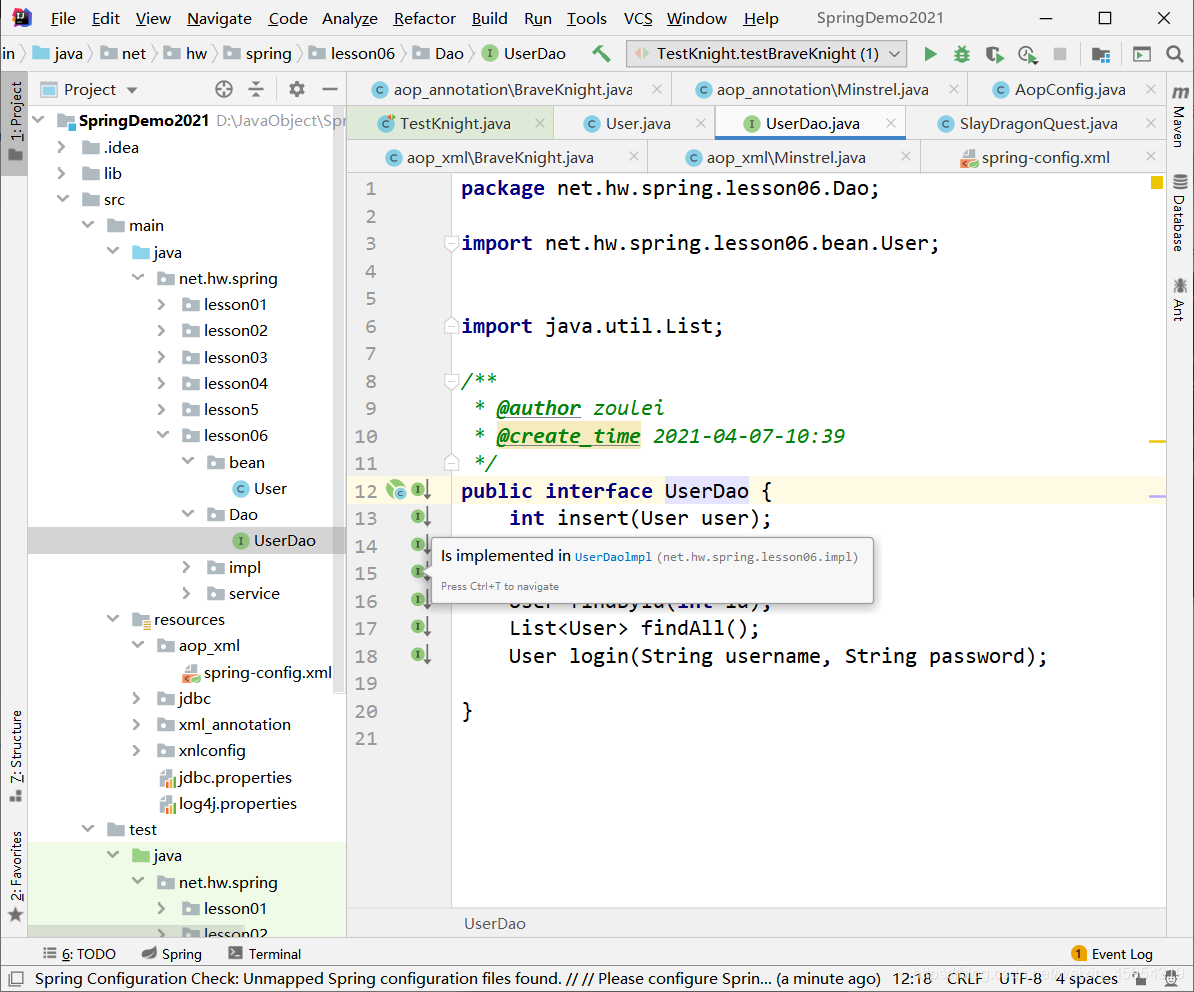Open the File menu

[x=62, y=18]
